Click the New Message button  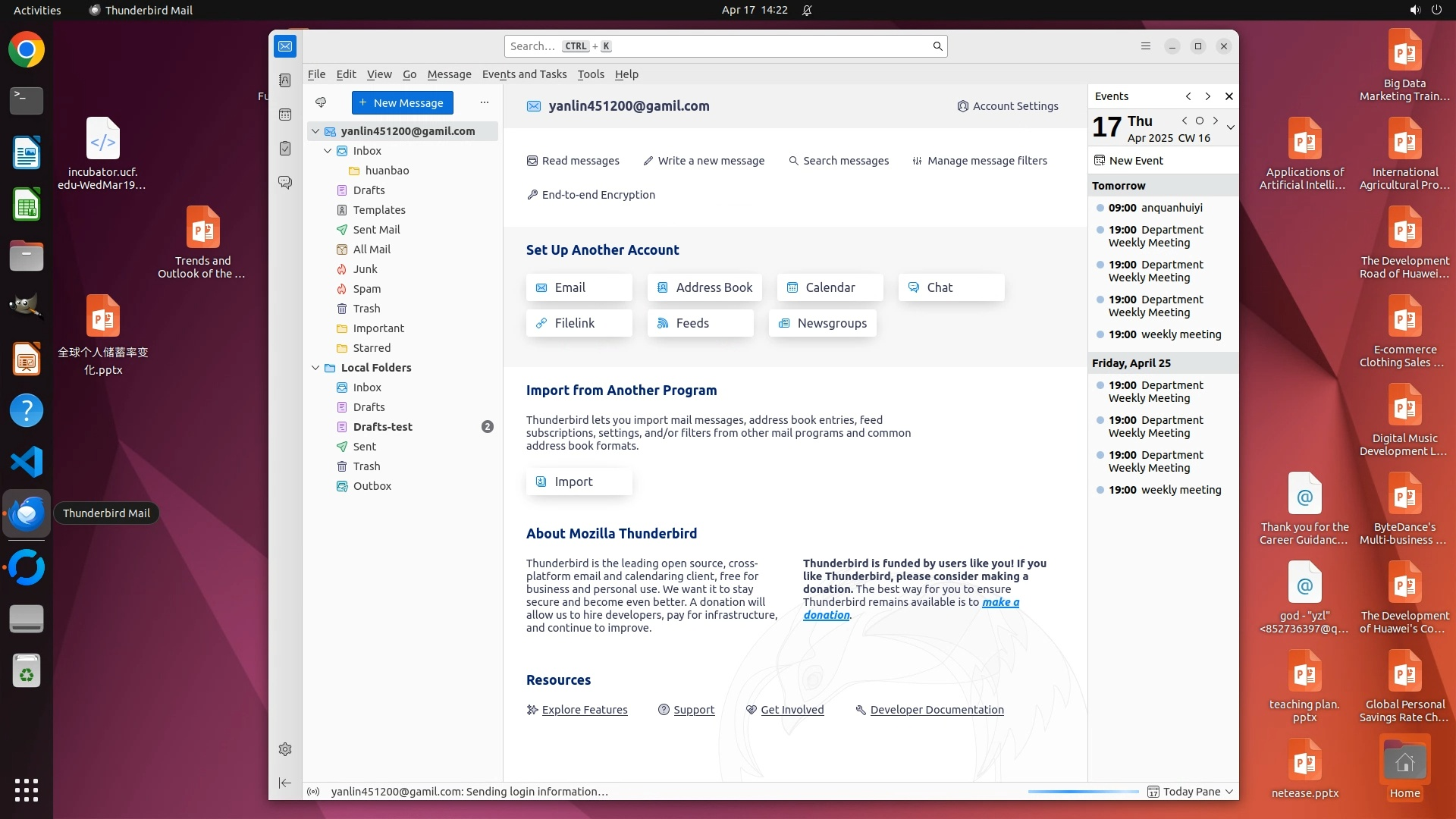point(402,103)
